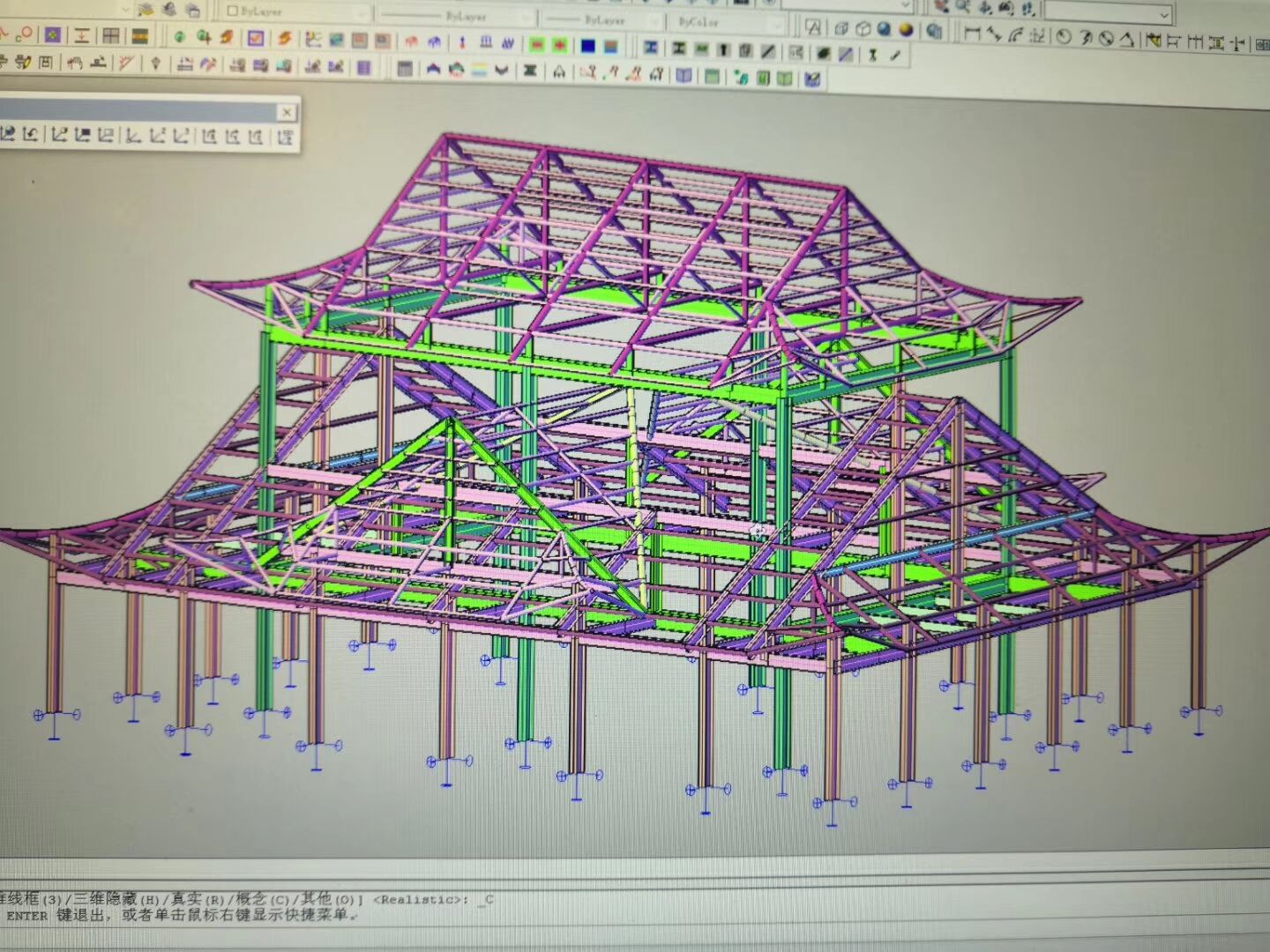Close the floating UCS toolbar
This screenshot has width=1270, height=952.
(287, 112)
